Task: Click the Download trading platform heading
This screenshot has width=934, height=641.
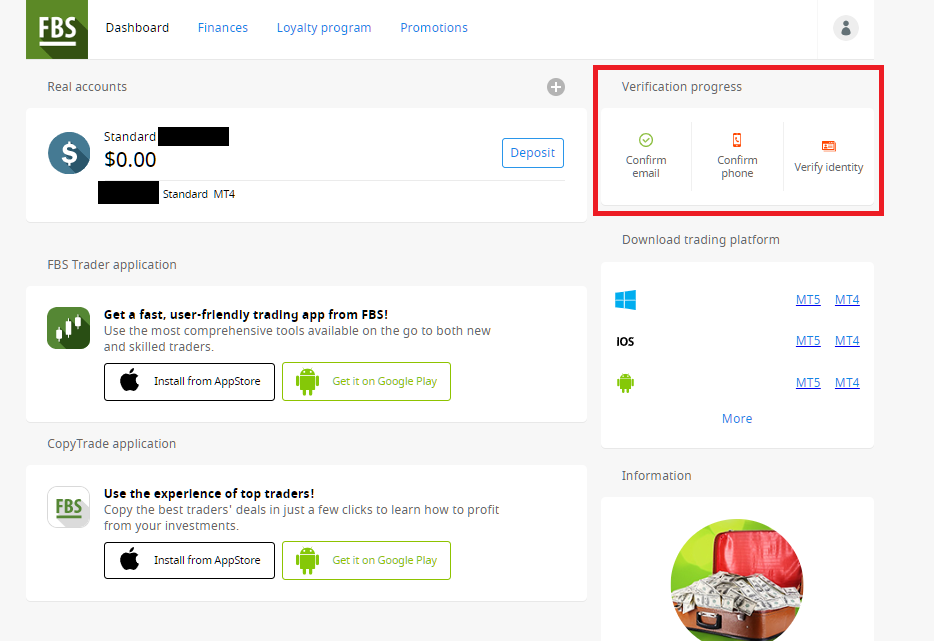Action: click(x=700, y=239)
